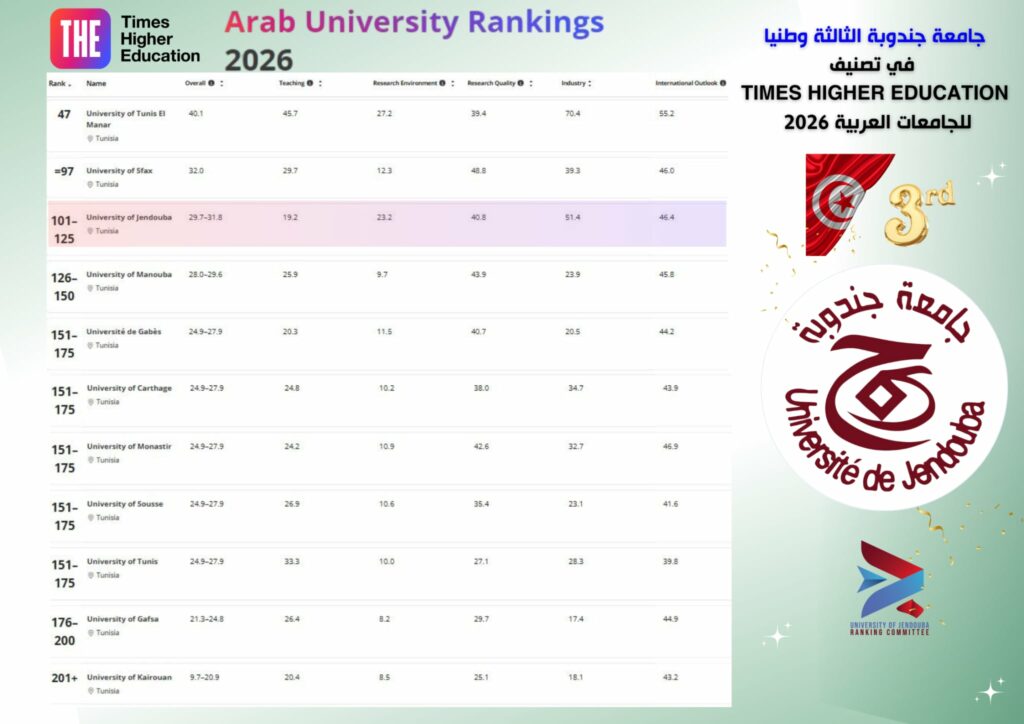Open the University of Manouba link
The image size is (1024, 724).
129,275
